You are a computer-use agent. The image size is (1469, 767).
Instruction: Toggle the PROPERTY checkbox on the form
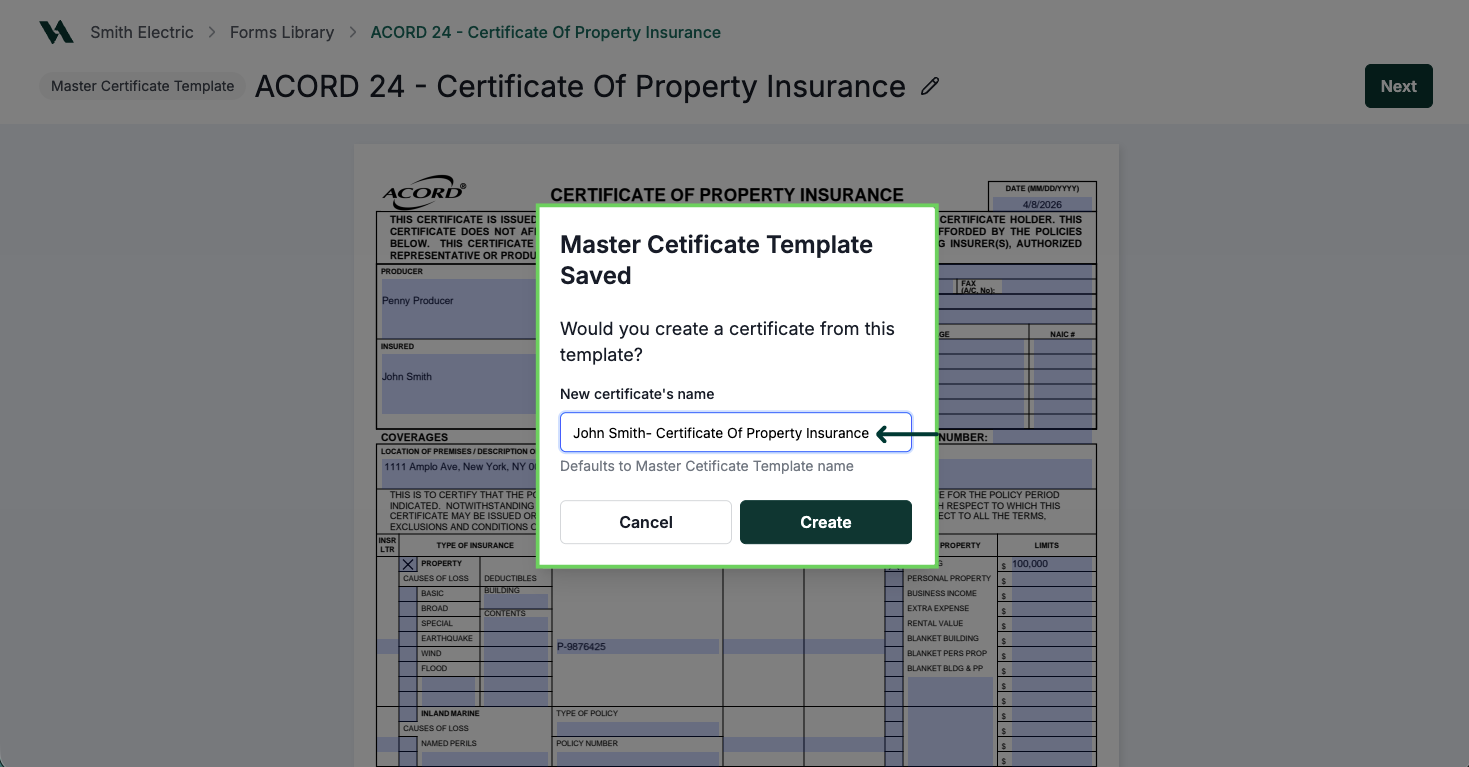coord(408,564)
